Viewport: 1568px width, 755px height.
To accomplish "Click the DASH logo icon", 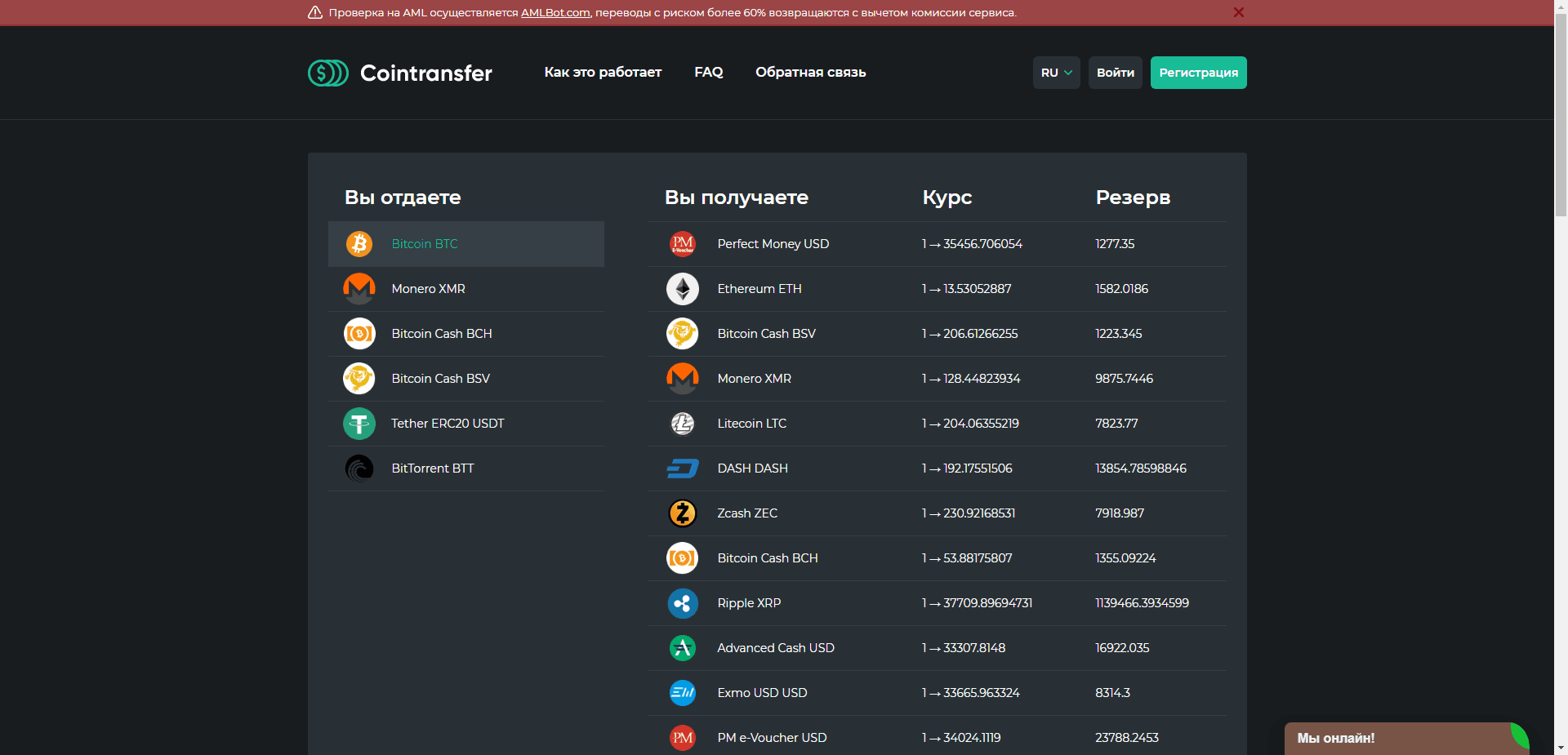I will 683,469.
